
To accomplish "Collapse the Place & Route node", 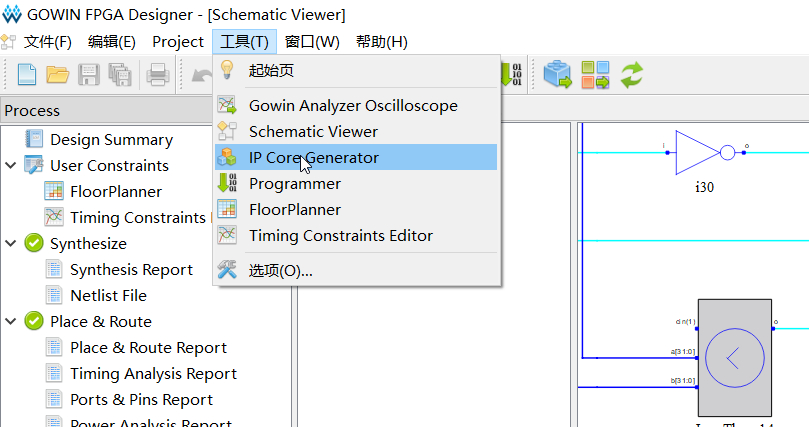I will click(11, 321).
